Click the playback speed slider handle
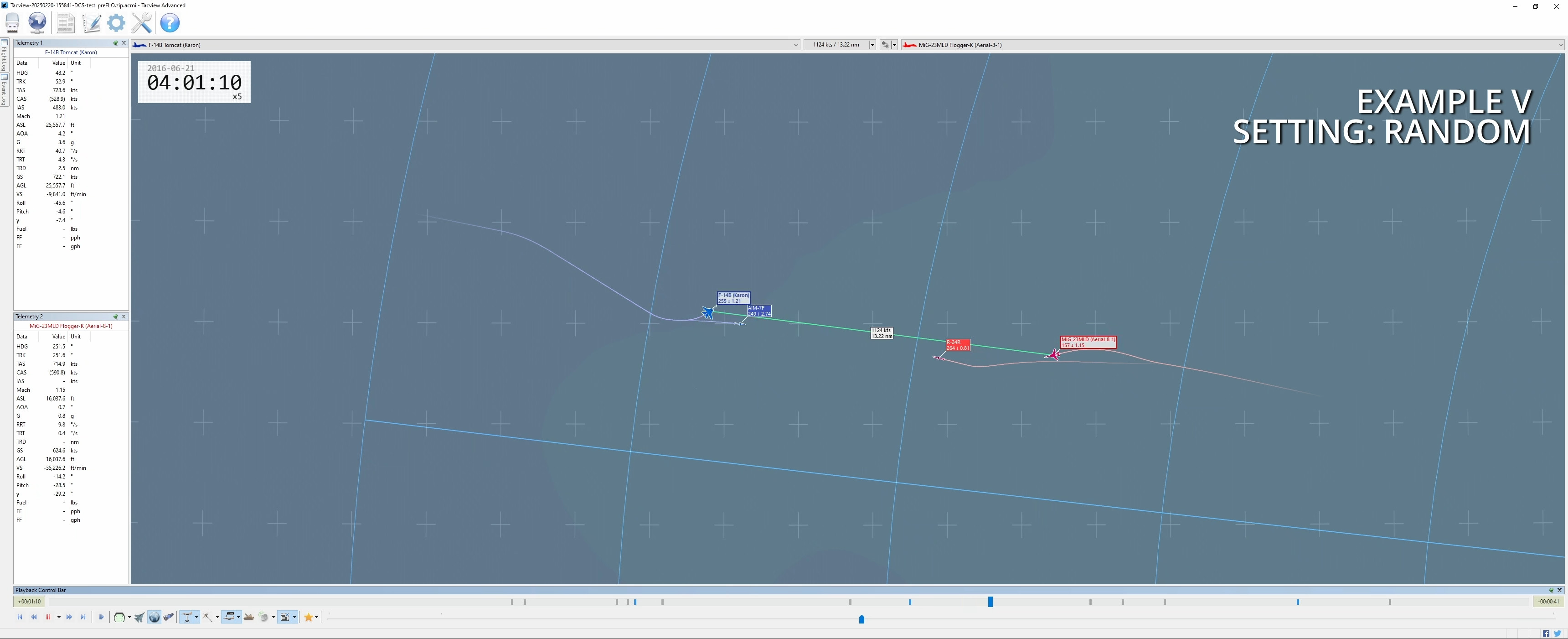The width and height of the screenshot is (1568, 639). [861, 619]
